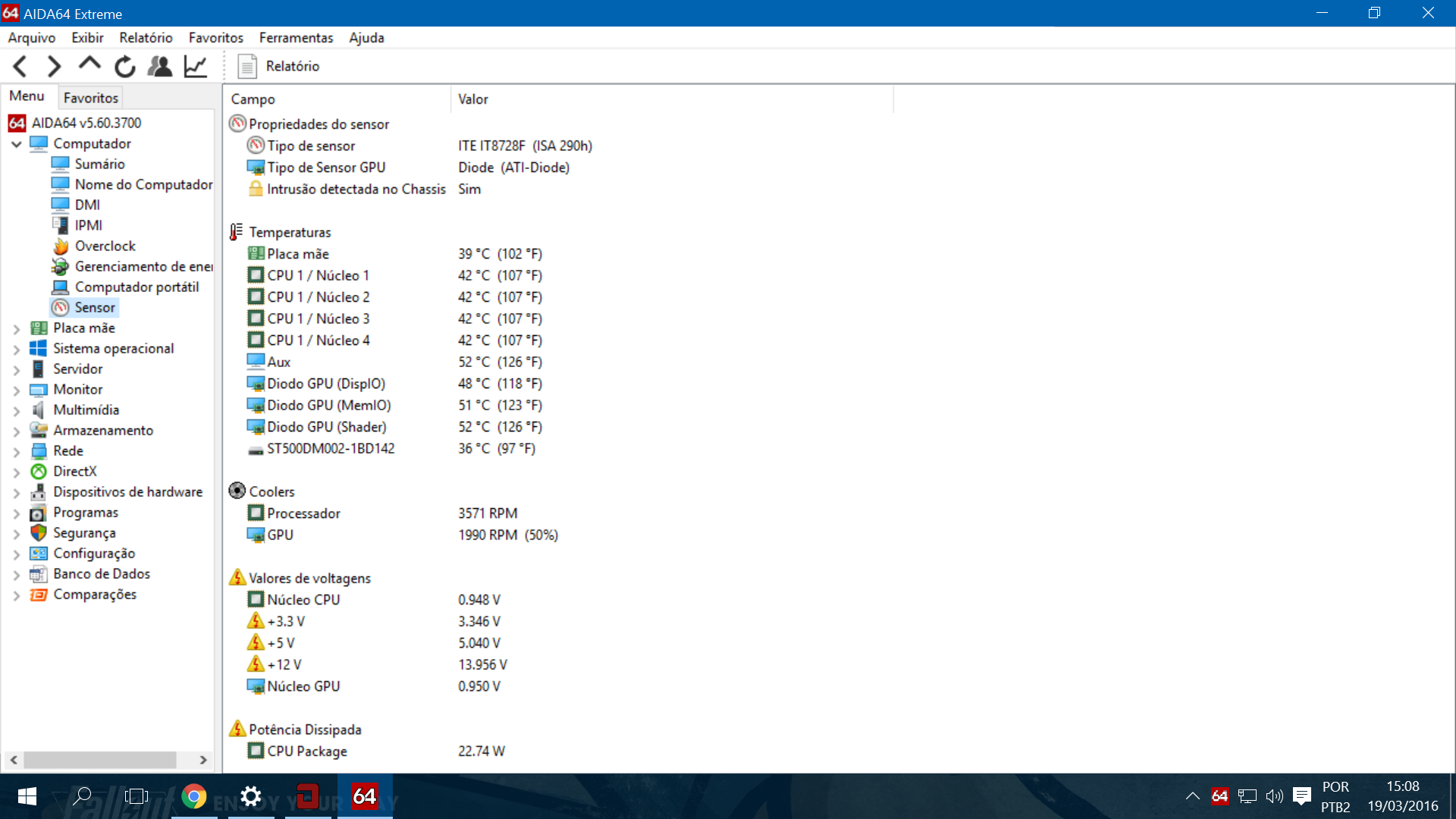
Task: Select the Overclock flame icon item
Action: 61,246
